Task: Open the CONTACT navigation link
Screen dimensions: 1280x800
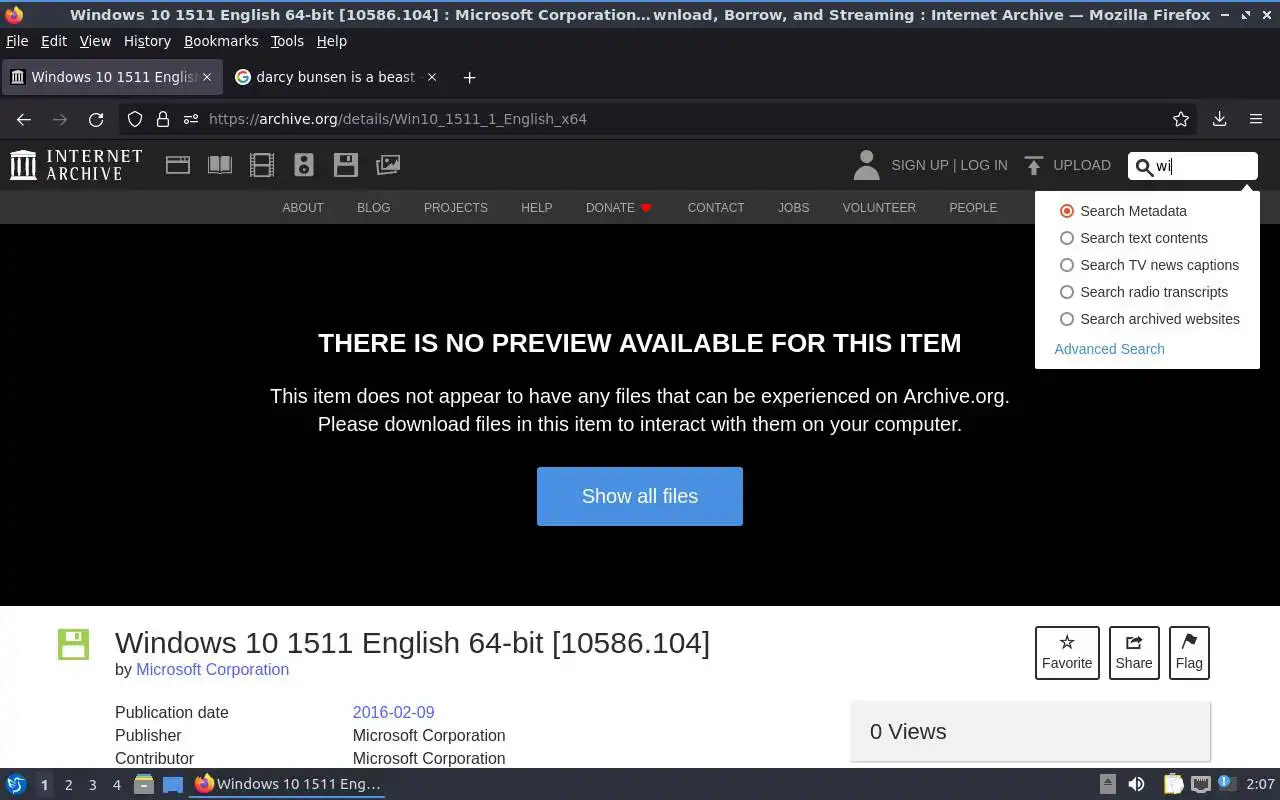Action: coord(716,208)
